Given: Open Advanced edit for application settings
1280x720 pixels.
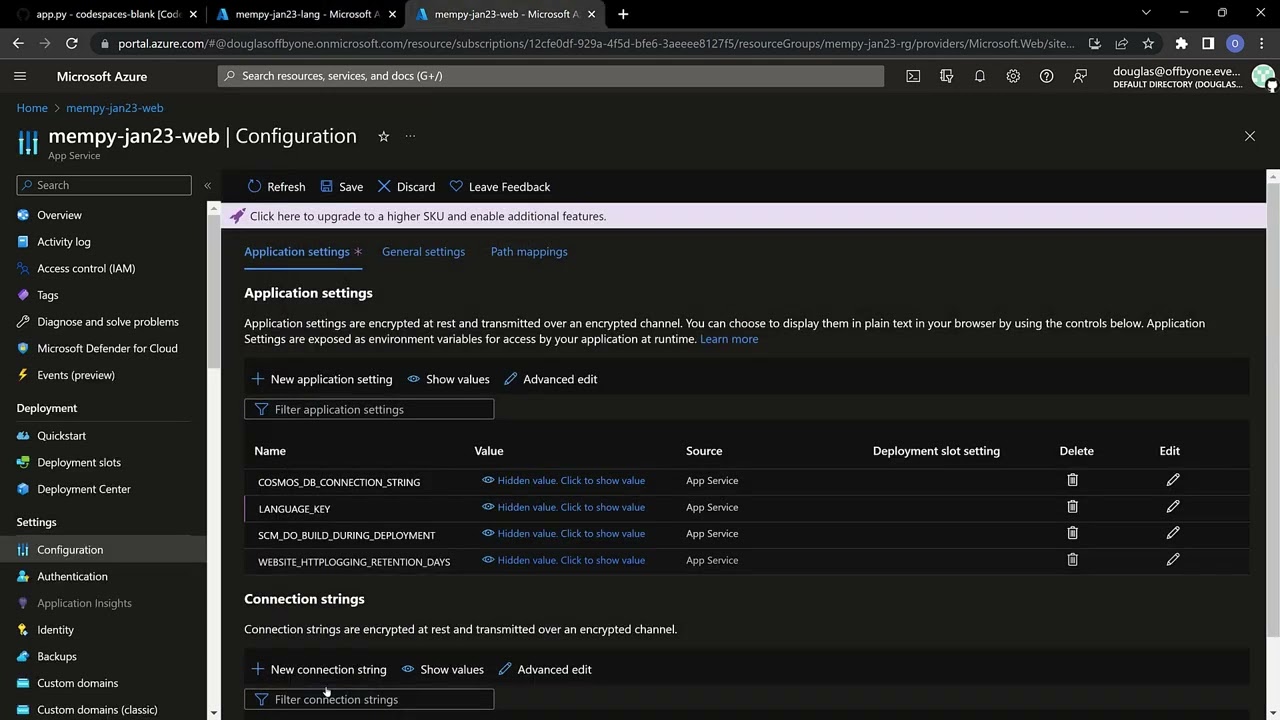Looking at the screenshot, I should coord(551,379).
